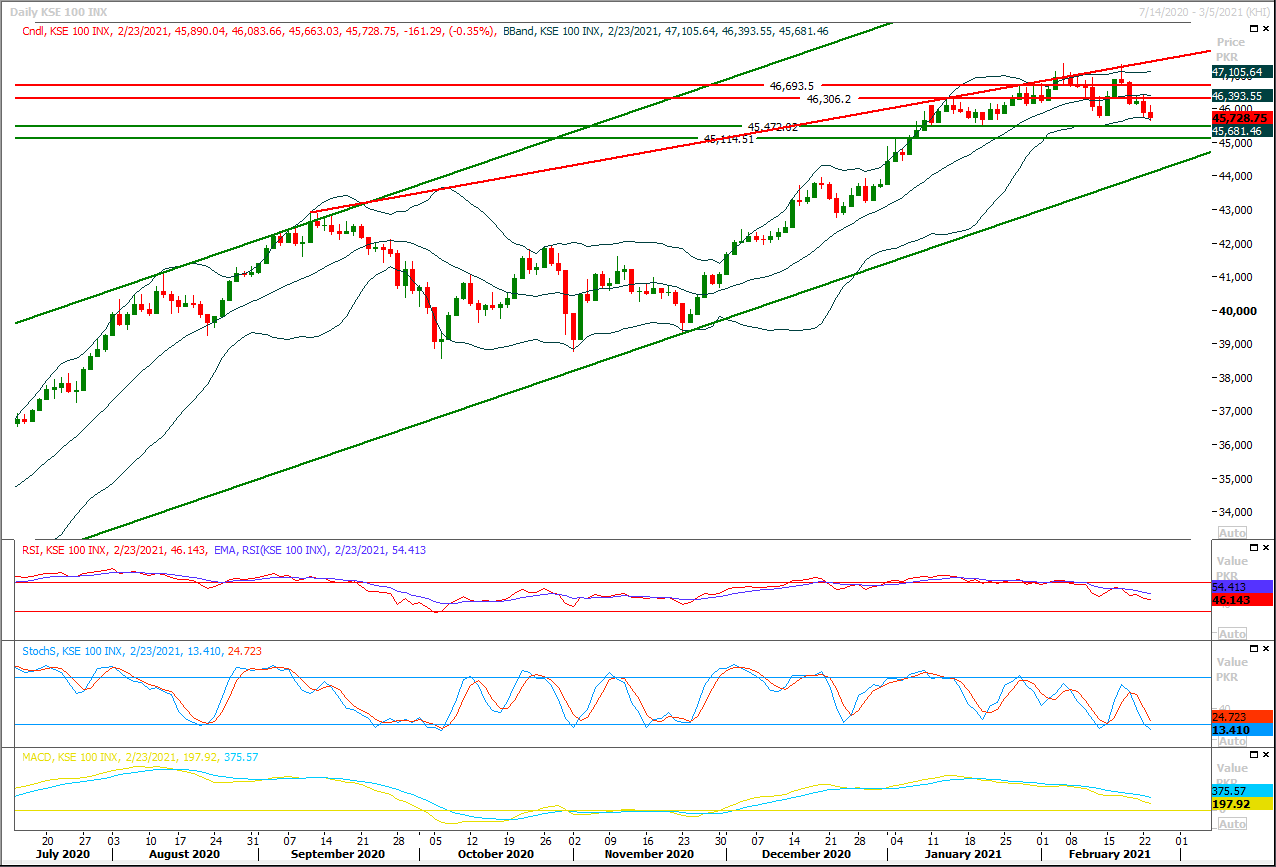Click the blue 13.410 stochastic value tag

pyautogui.click(x=1242, y=730)
